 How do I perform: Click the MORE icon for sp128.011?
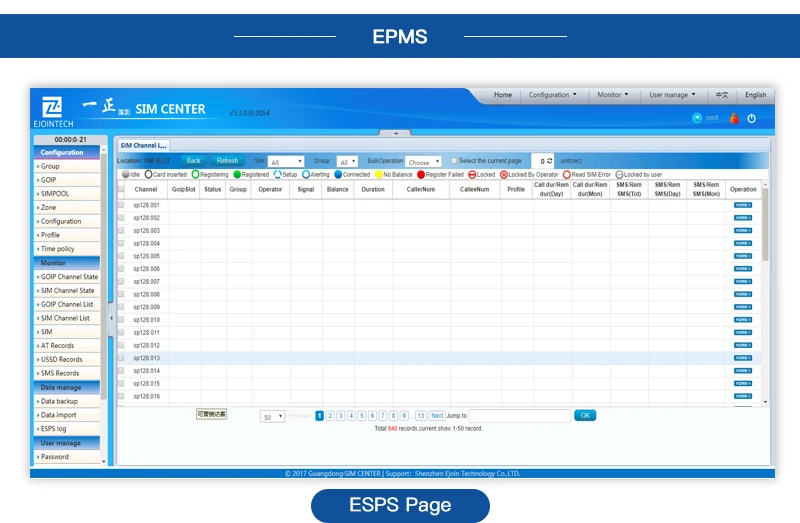[743, 333]
